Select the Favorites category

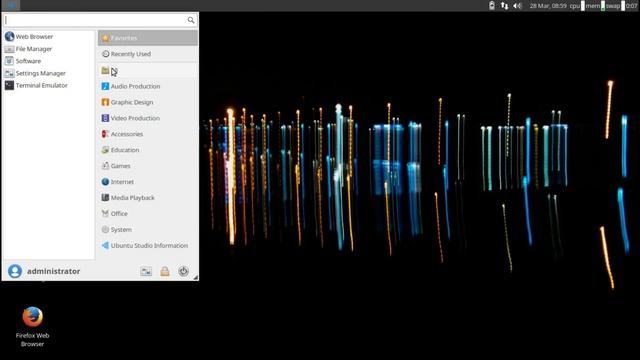[x=148, y=38]
